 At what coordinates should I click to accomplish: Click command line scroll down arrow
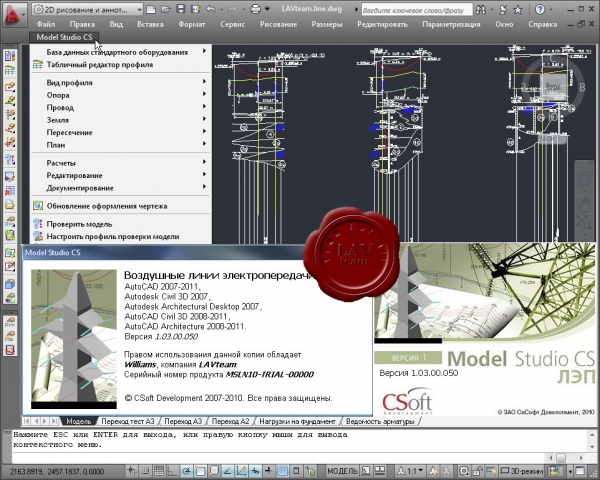592,447
